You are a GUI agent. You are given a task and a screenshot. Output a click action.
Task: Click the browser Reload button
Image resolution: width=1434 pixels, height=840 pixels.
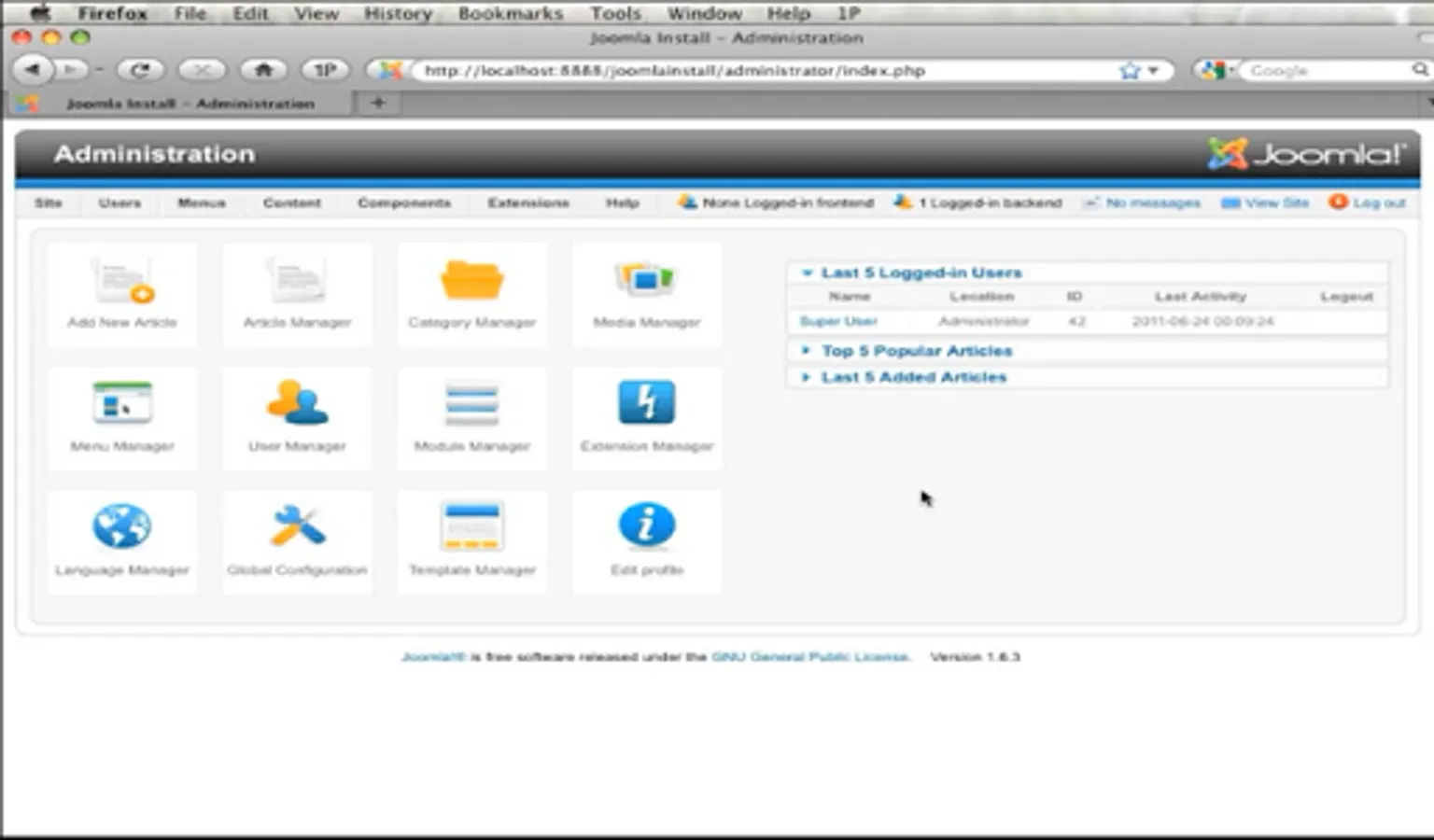coord(140,70)
